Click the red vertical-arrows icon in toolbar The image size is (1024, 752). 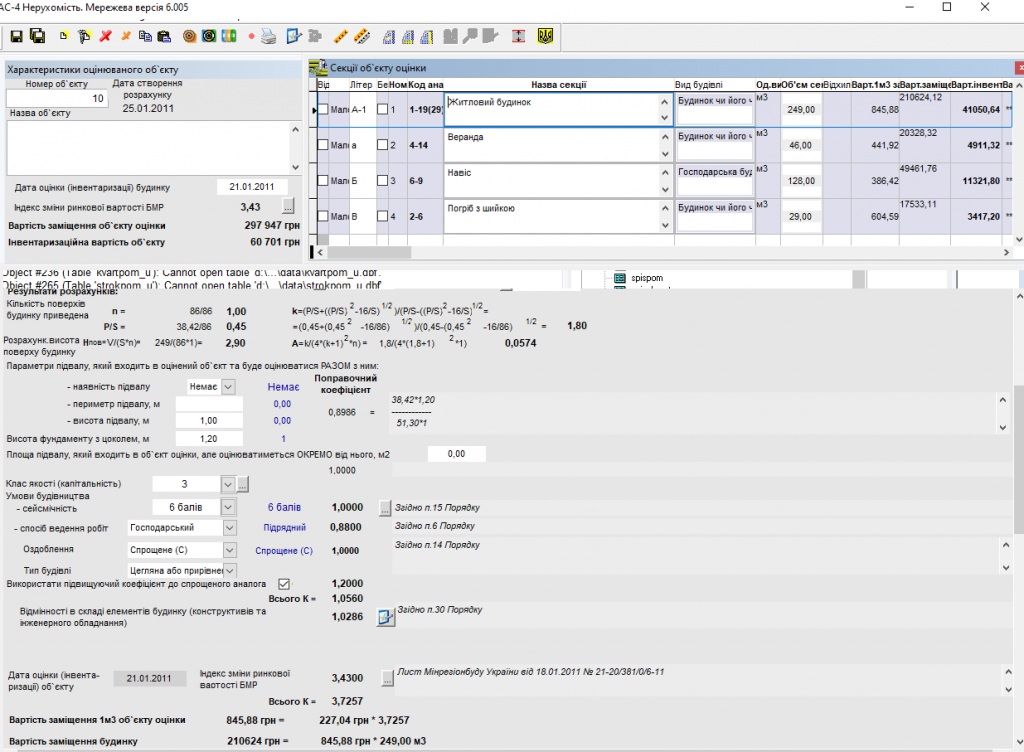click(x=518, y=37)
